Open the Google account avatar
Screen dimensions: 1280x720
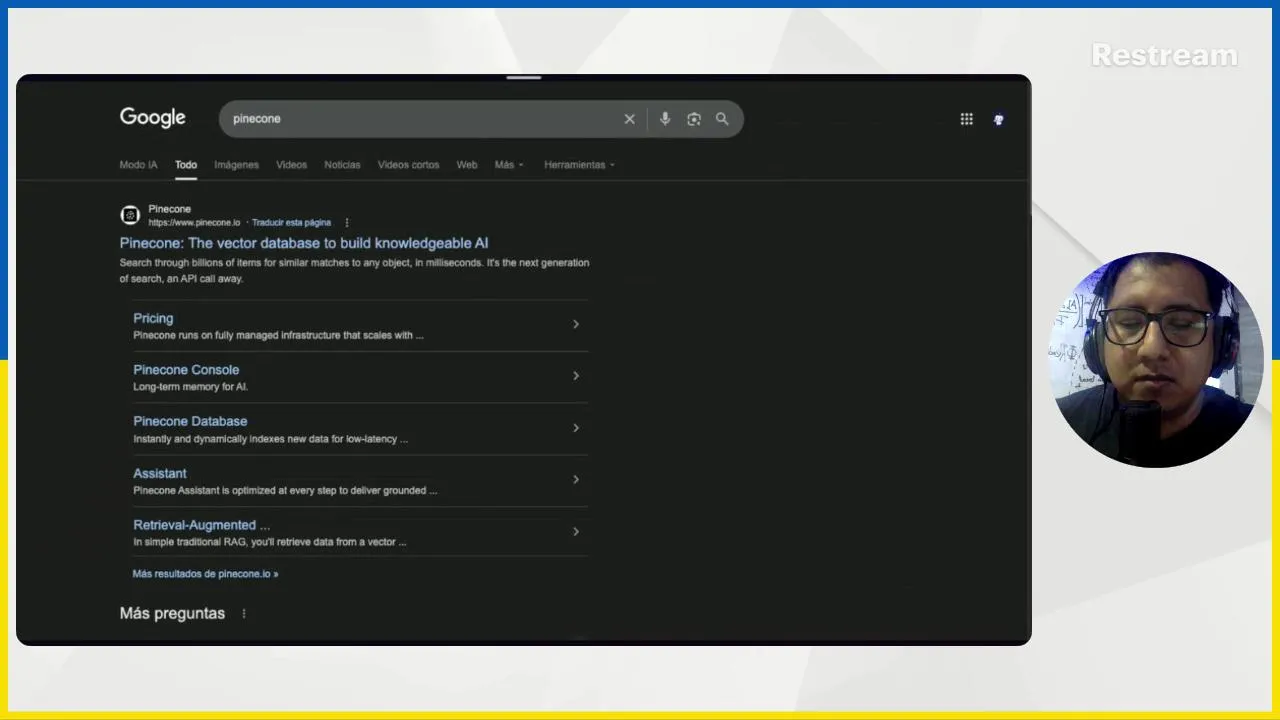(x=998, y=119)
